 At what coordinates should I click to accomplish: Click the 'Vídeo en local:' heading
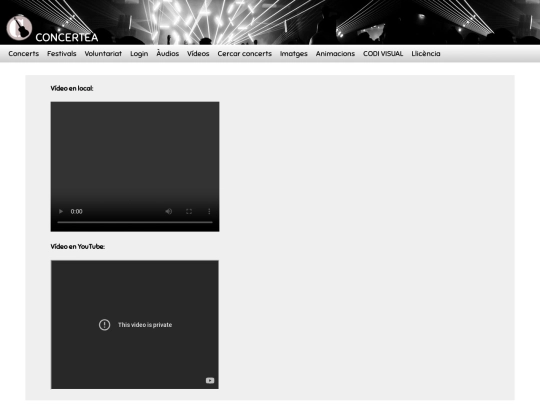click(72, 88)
